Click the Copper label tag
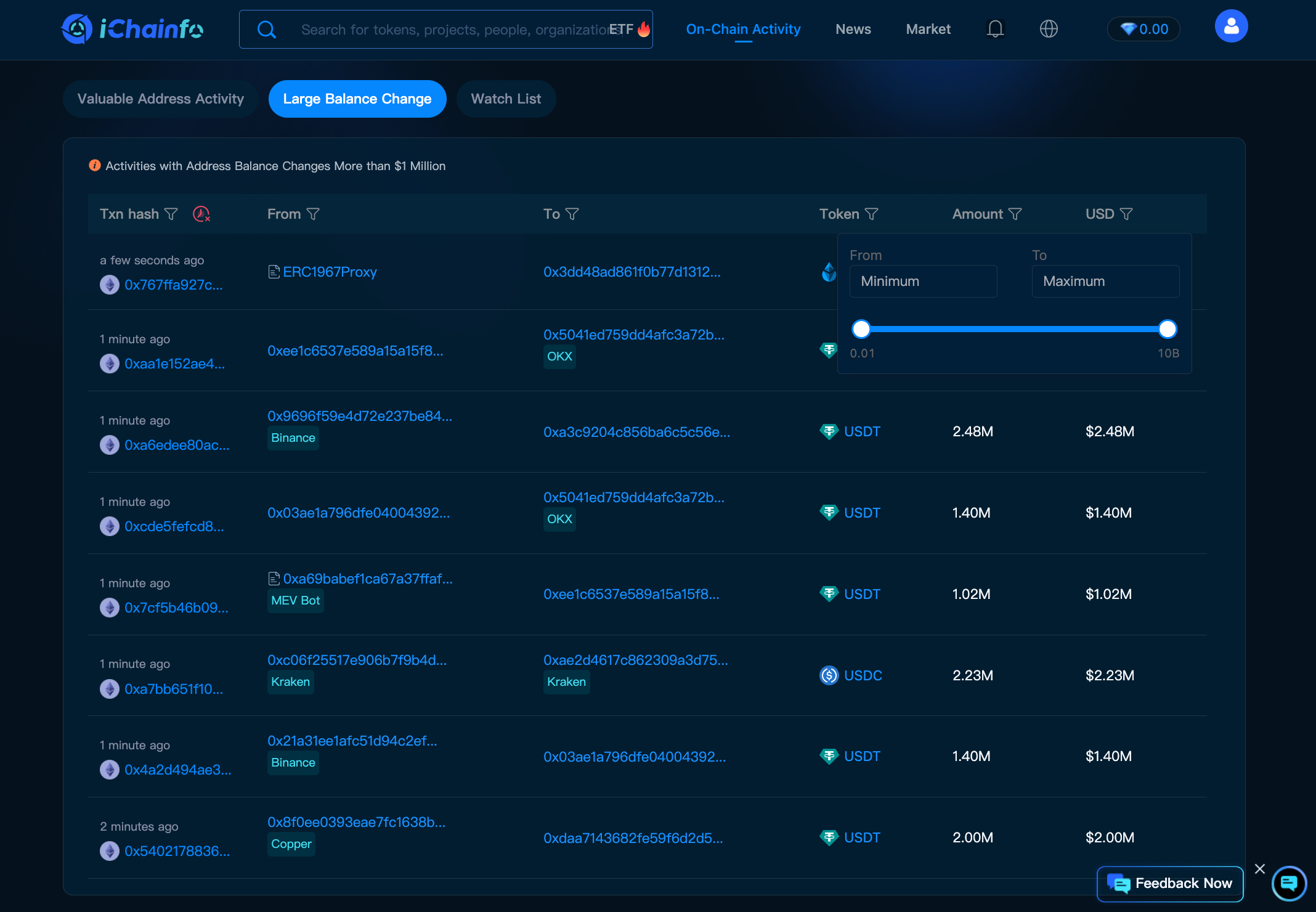This screenshot has width=1316, height=912. click(291, 844)
